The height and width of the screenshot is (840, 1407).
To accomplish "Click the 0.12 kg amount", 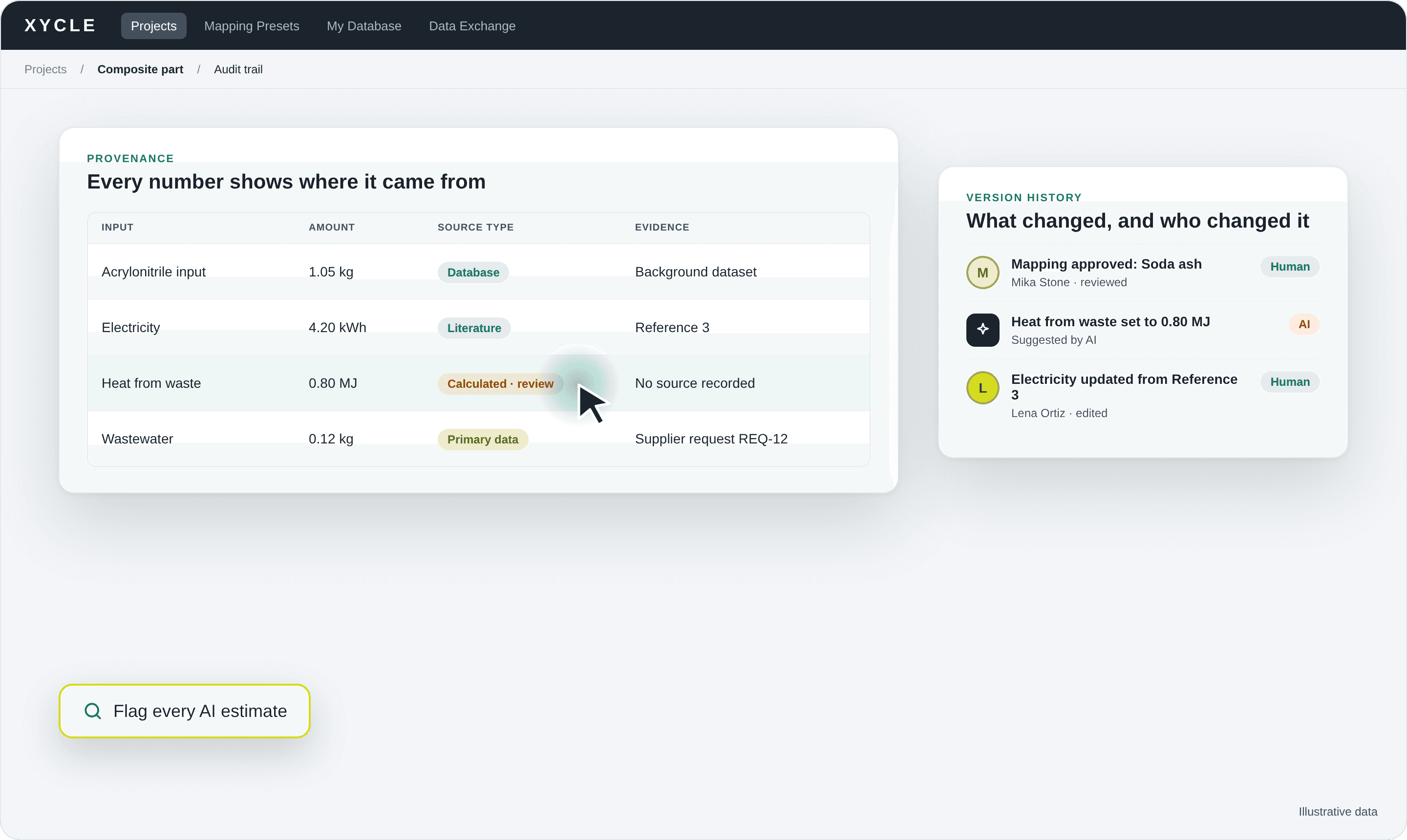I will 331,439.
